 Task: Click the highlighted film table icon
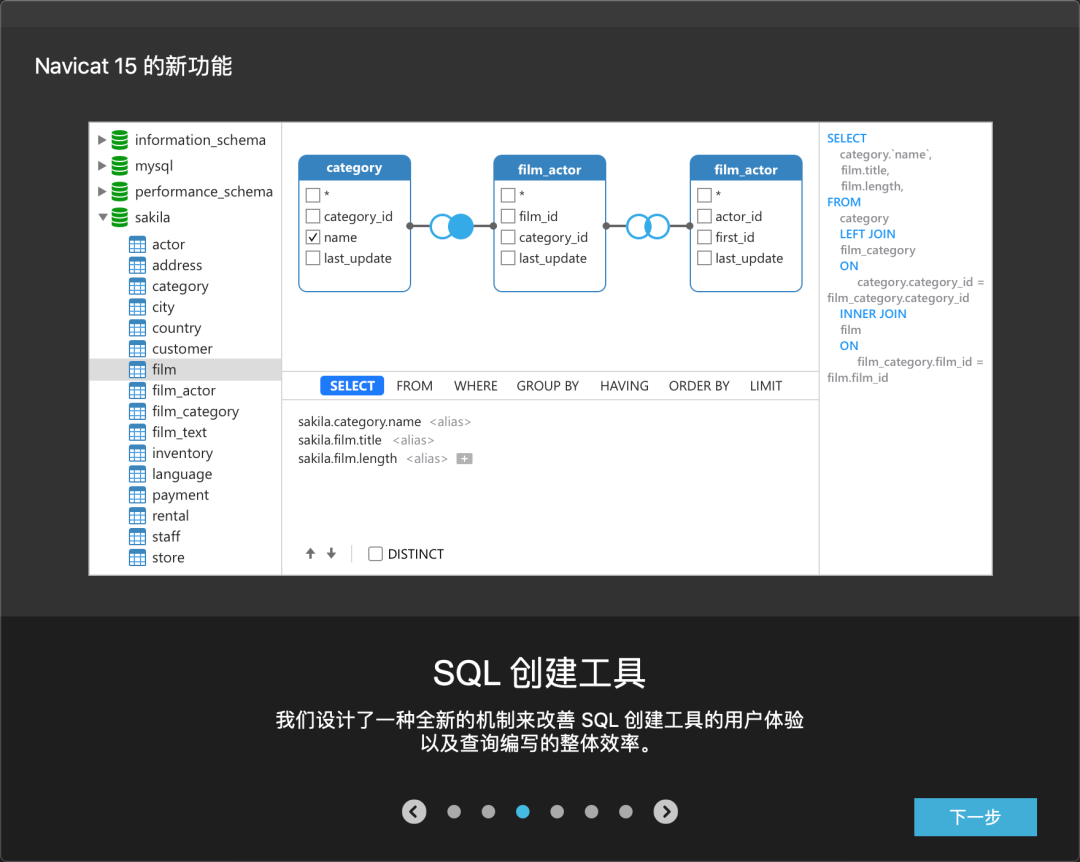coord(138,370)
